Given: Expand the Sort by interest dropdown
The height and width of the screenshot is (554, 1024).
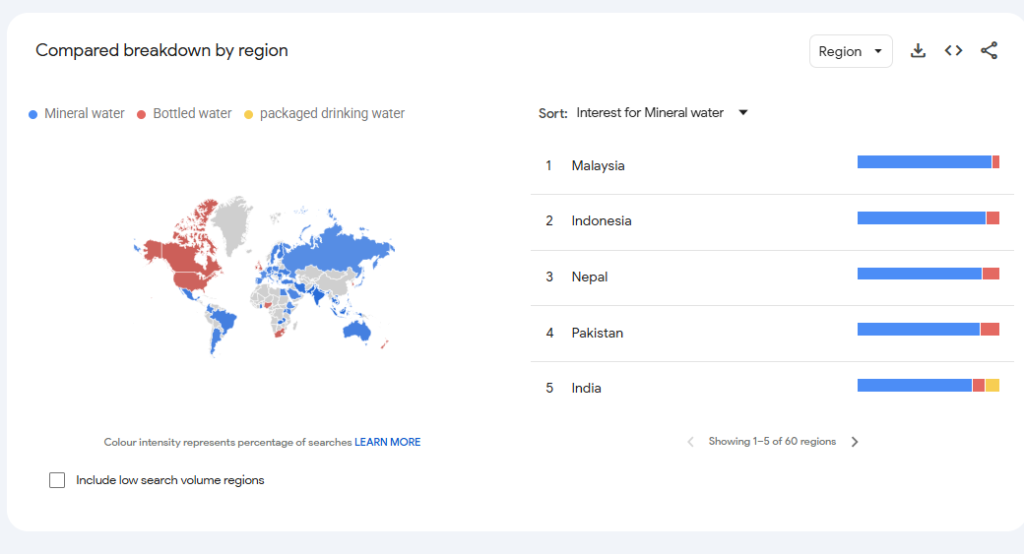Looking at the screenshot, I should [661, 113].
